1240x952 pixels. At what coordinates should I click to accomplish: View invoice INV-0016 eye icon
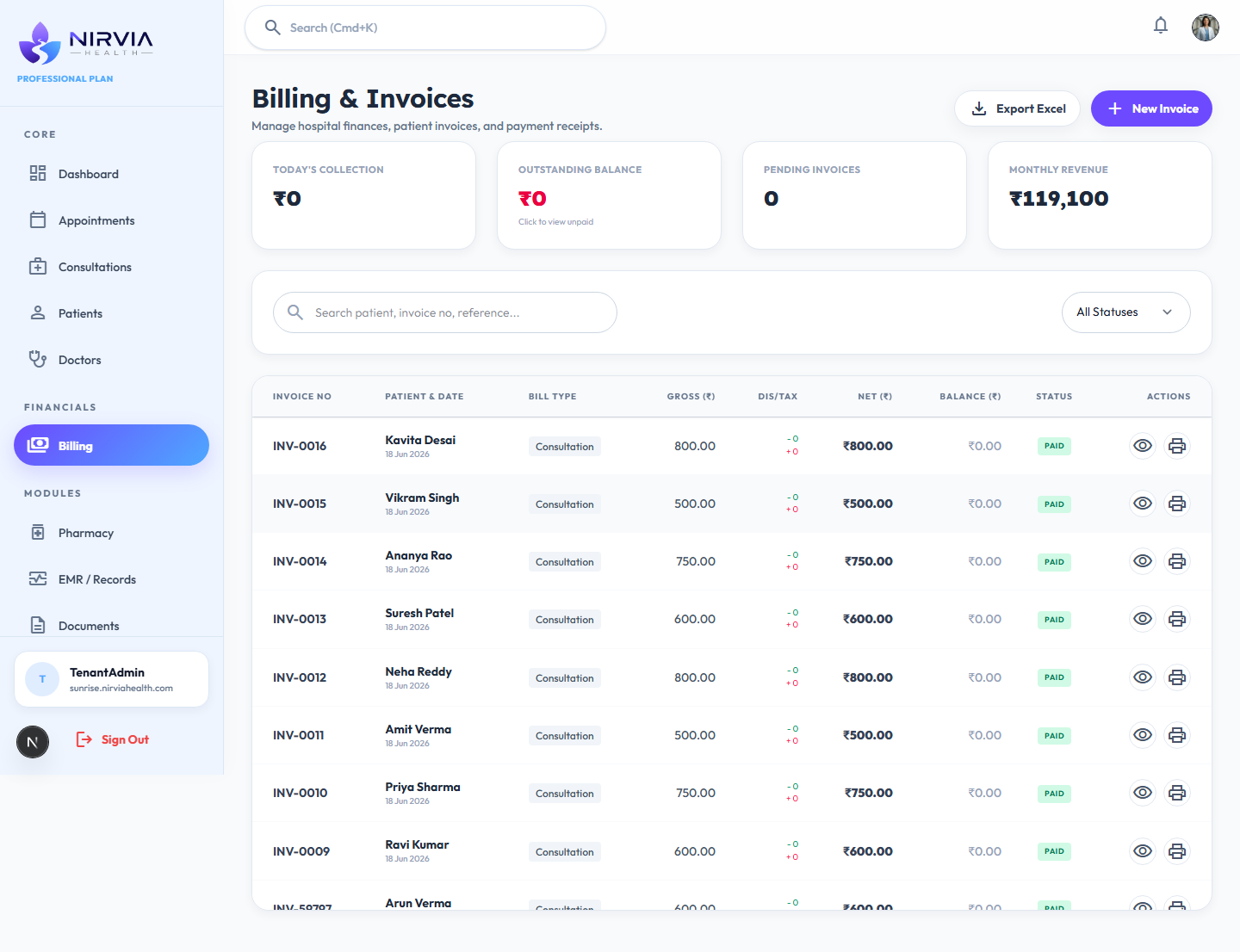(1143, 446)
